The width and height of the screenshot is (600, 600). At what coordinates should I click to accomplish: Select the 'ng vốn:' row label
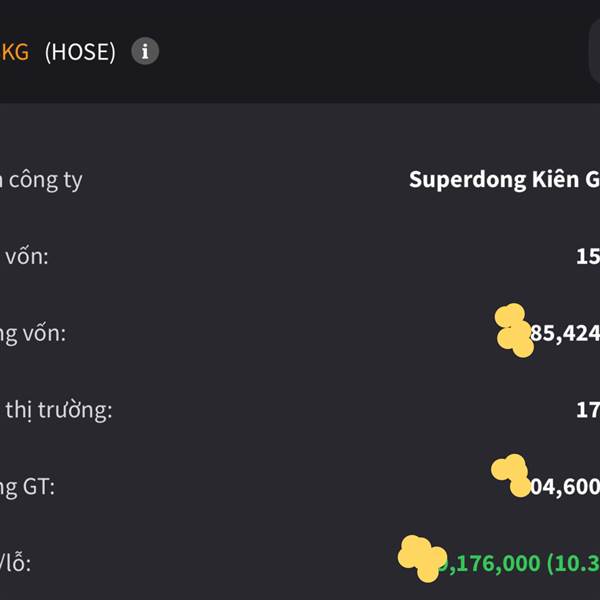coord(33,334)
